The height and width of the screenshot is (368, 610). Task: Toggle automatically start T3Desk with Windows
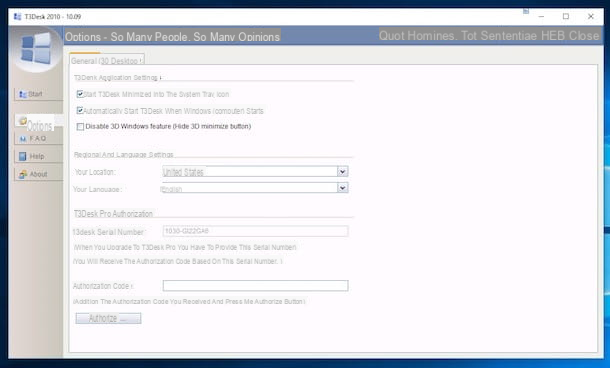80,111
